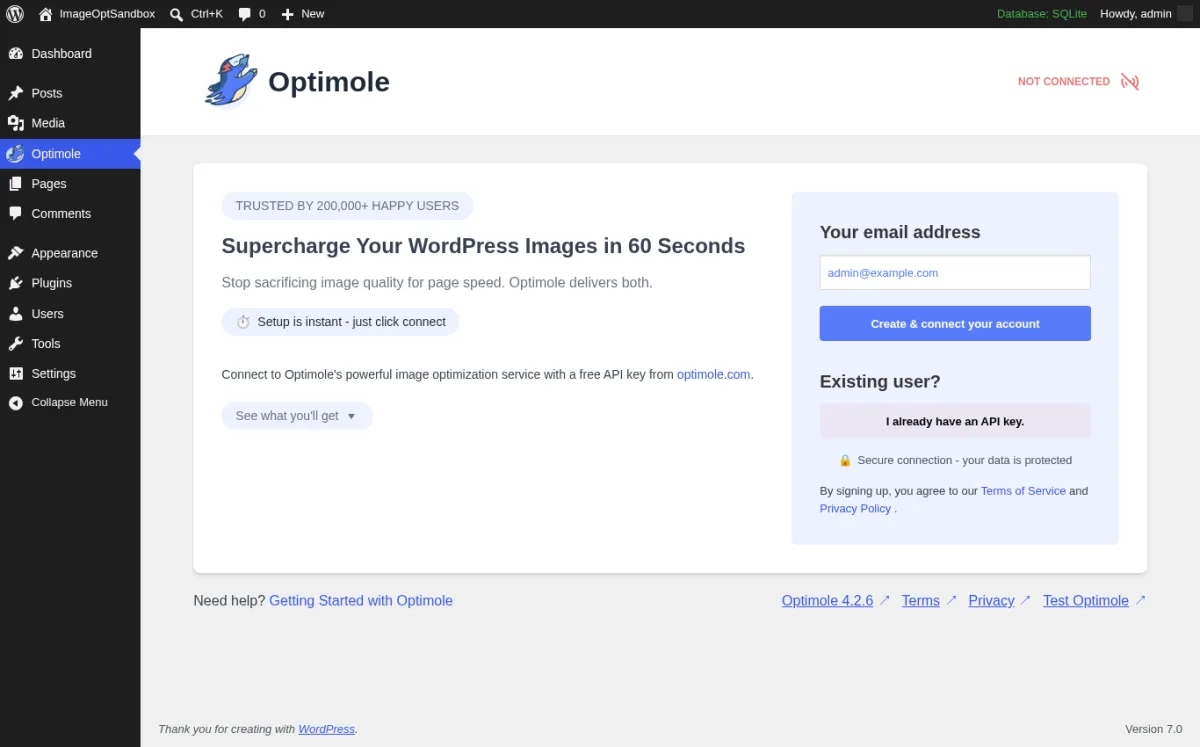Open the Privacy footer link

pyautogui.click(x=991, y=601)
